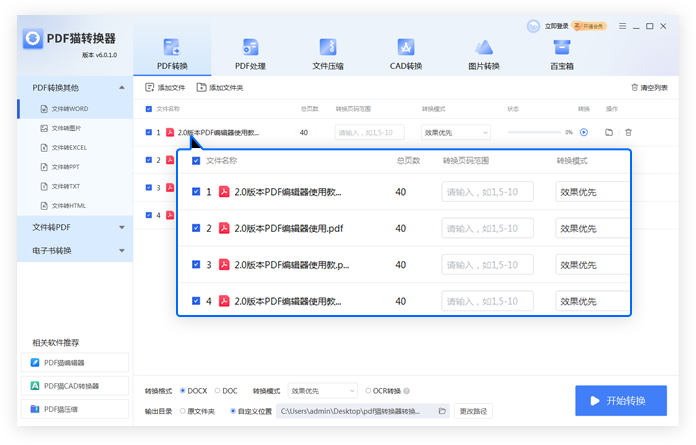Image resolution: width=696 pixels, height=445 pixels.
Task: Open the 文件压缩 tab
Action: pos(328,54)
